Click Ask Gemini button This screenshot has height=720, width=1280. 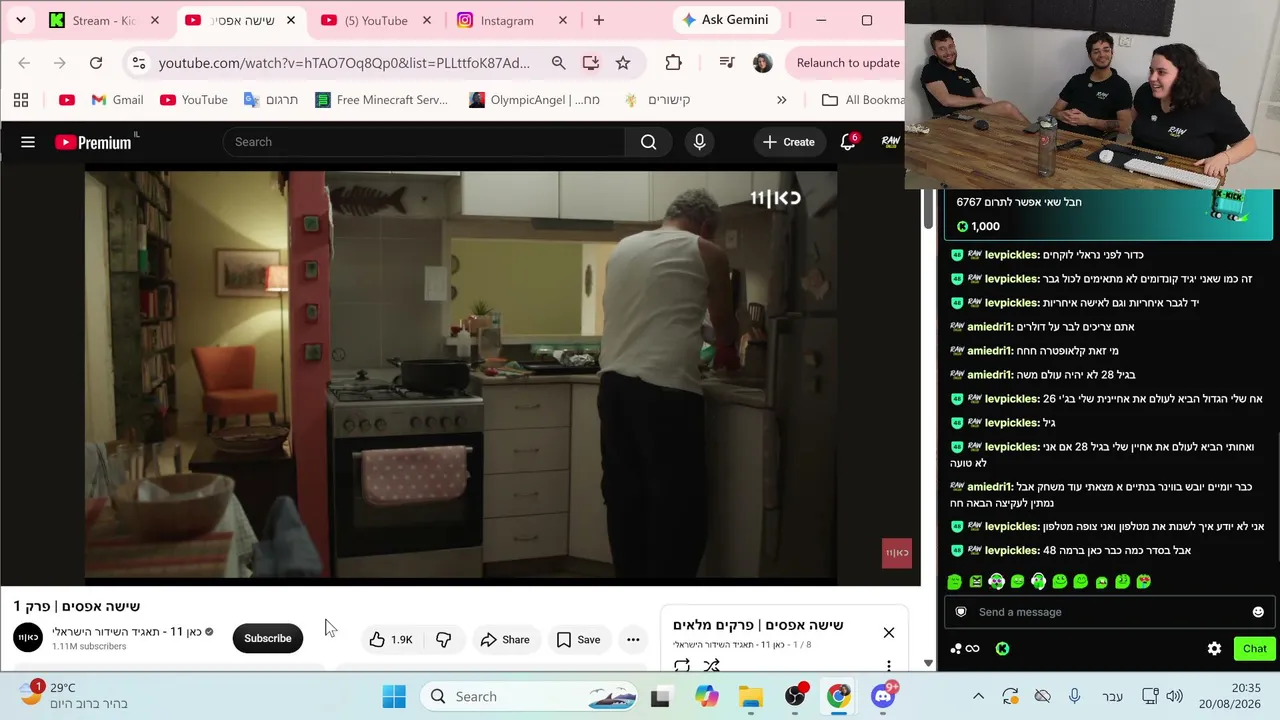coord(727,20)
